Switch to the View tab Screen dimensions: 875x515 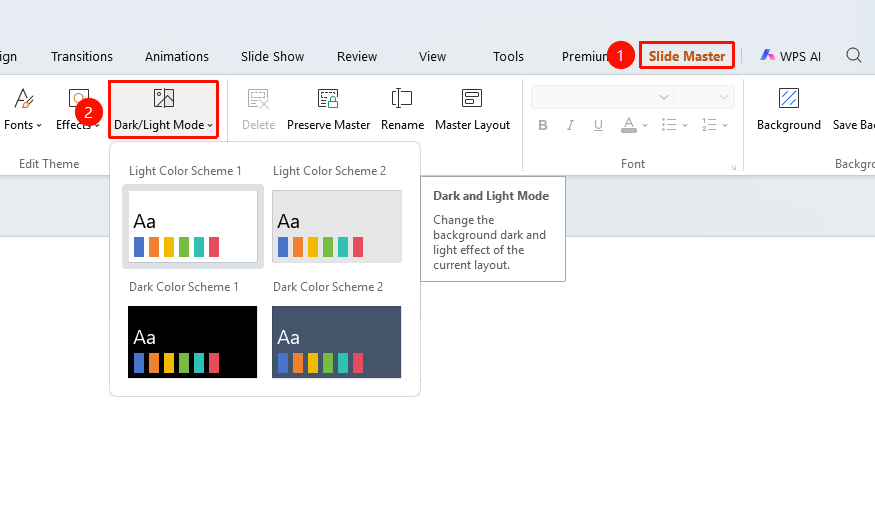click(x=432, y=56)
